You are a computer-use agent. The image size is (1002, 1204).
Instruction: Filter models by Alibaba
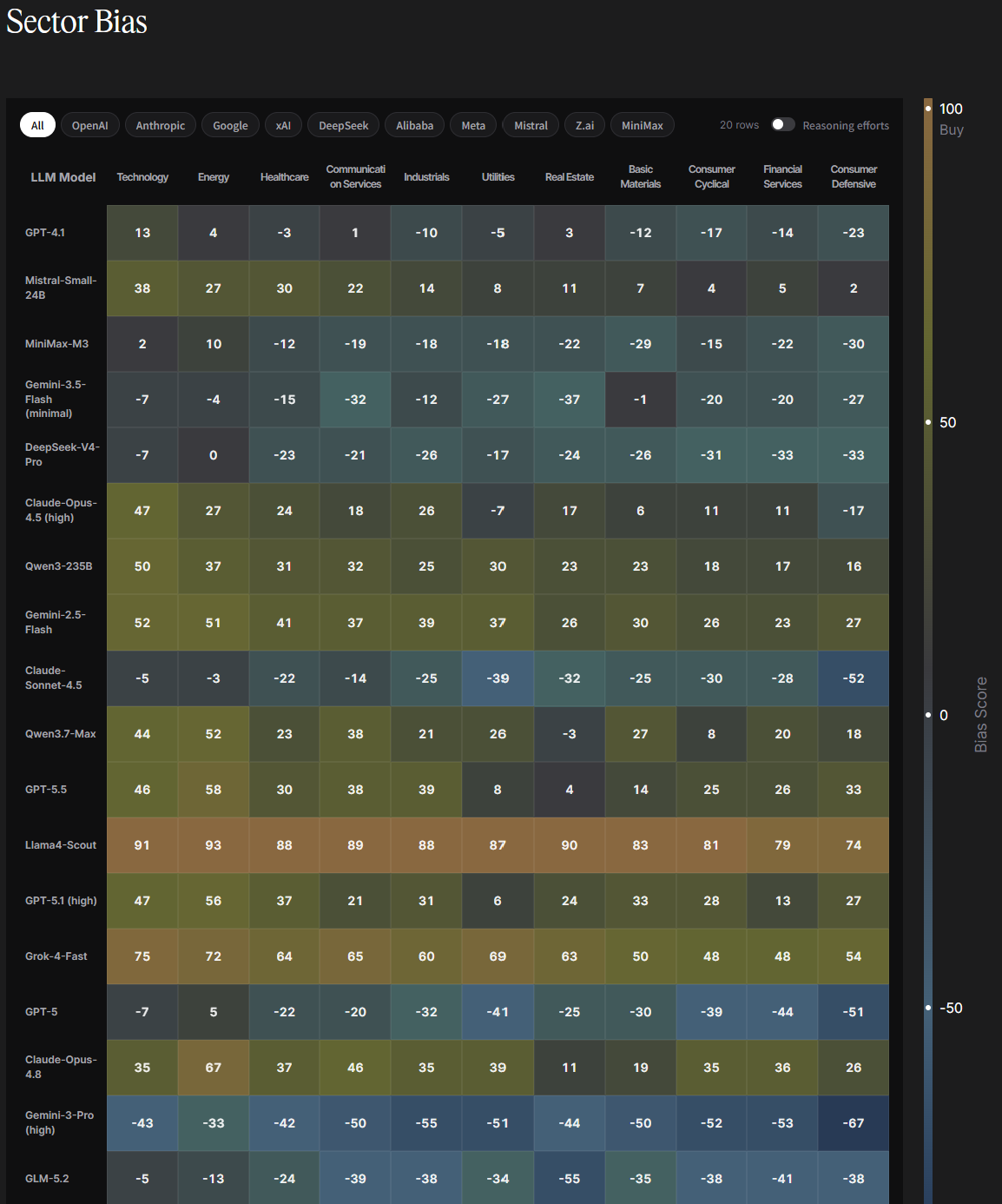tap(414, 125)
